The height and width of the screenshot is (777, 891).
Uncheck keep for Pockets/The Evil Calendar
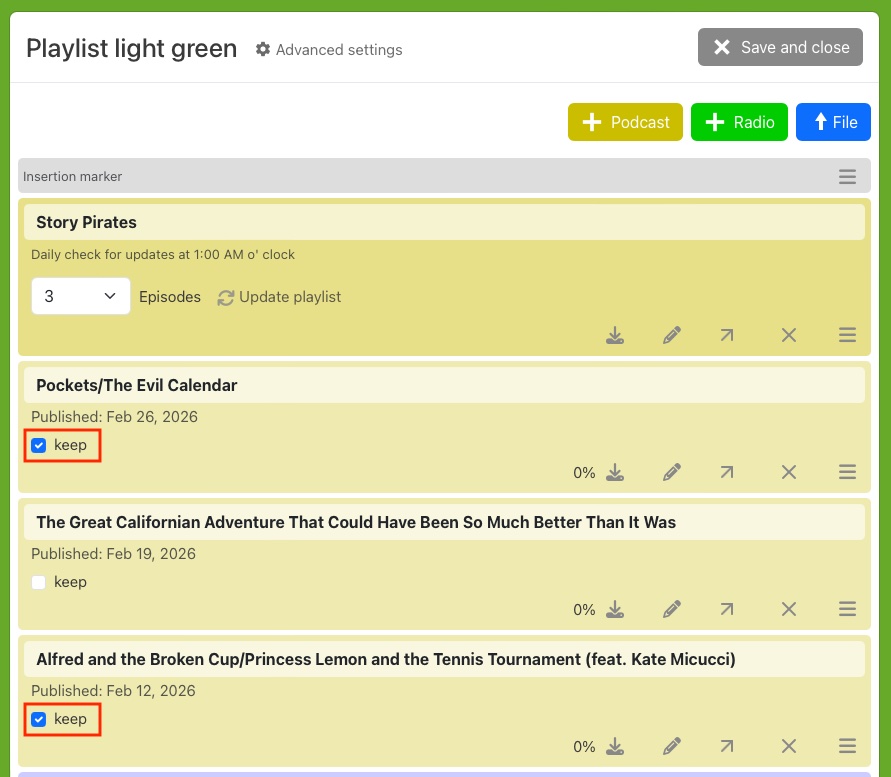39,445
